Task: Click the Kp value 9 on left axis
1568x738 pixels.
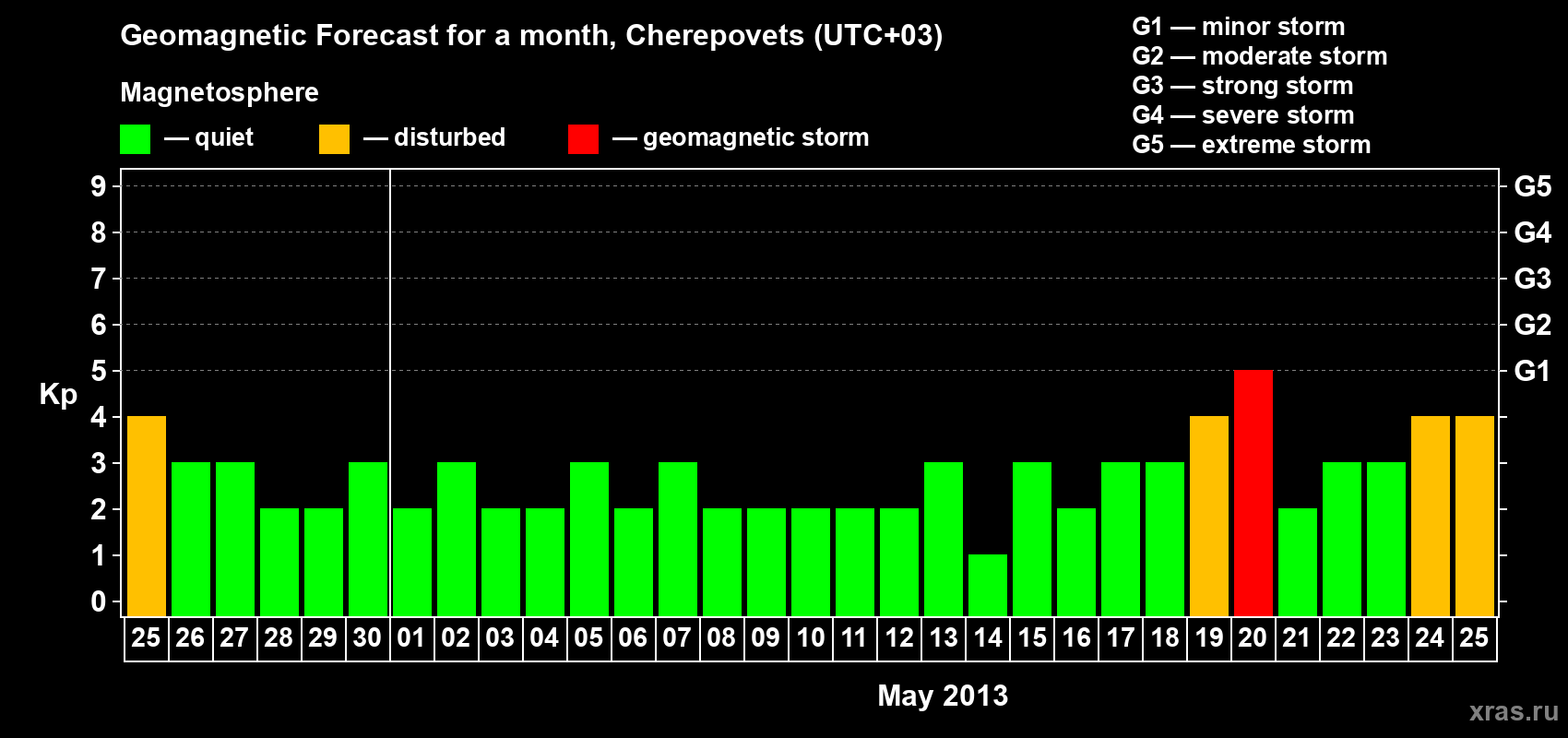Action: point(99,186)
